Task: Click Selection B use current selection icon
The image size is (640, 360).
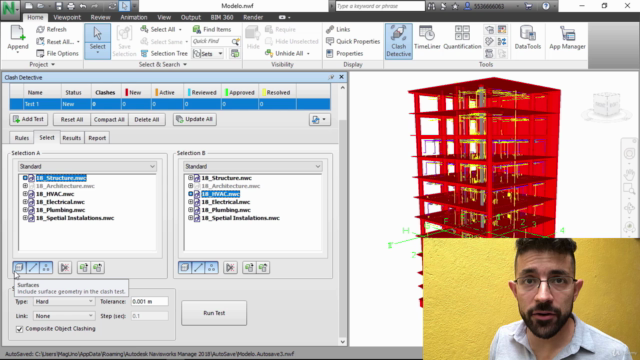Action: (x=249, y=268)
